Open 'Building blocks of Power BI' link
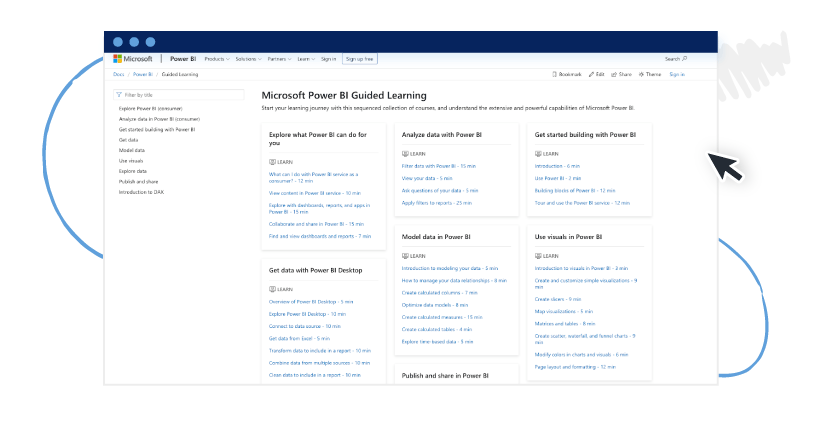820x427 pixels. pyautogui.click(x=575, y=191)
